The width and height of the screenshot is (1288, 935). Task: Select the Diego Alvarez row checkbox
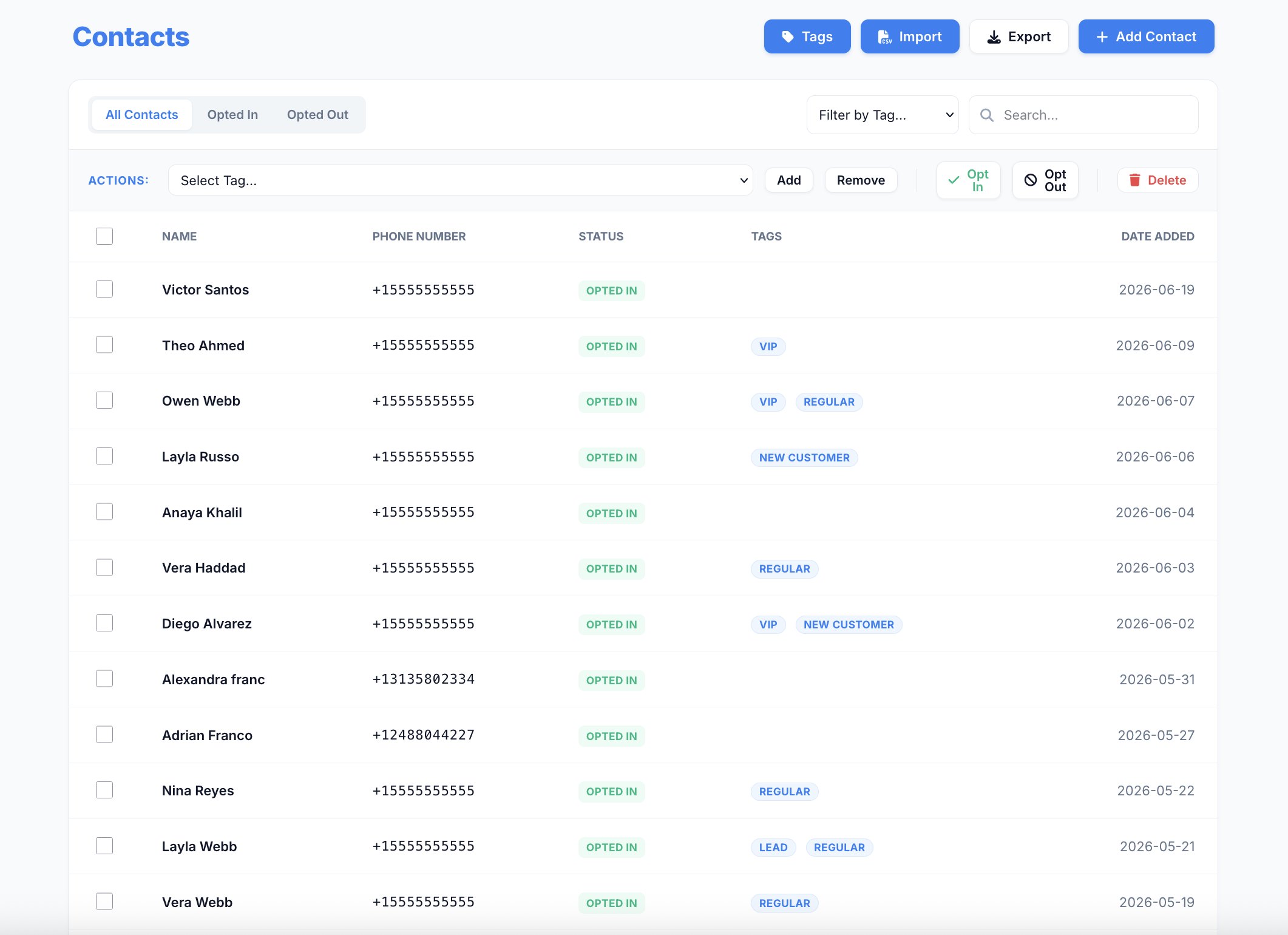pos(104,623)
